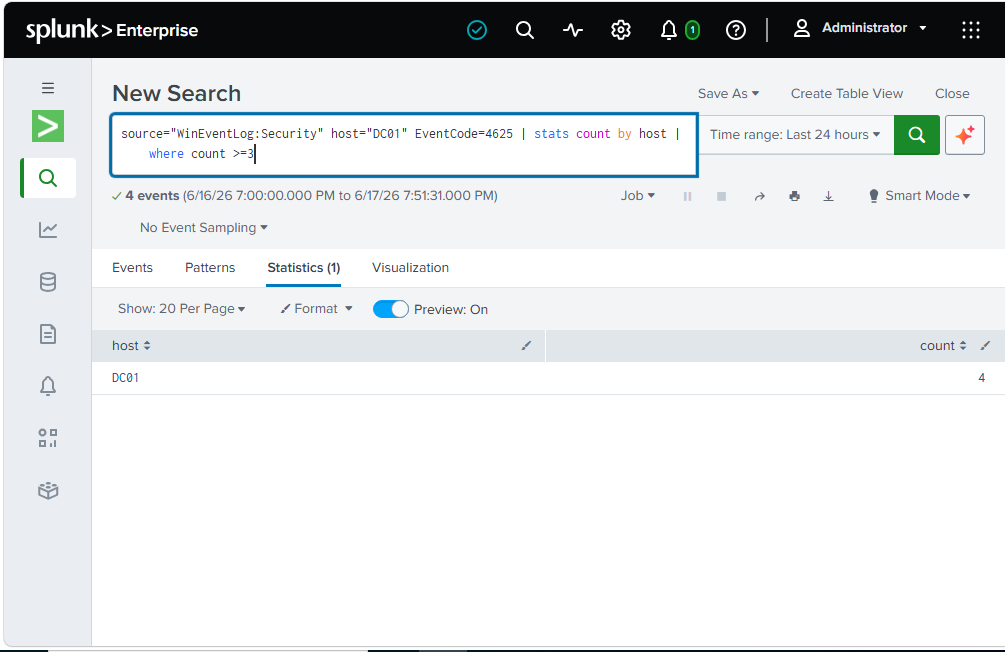Click inside the search query box

404,145
